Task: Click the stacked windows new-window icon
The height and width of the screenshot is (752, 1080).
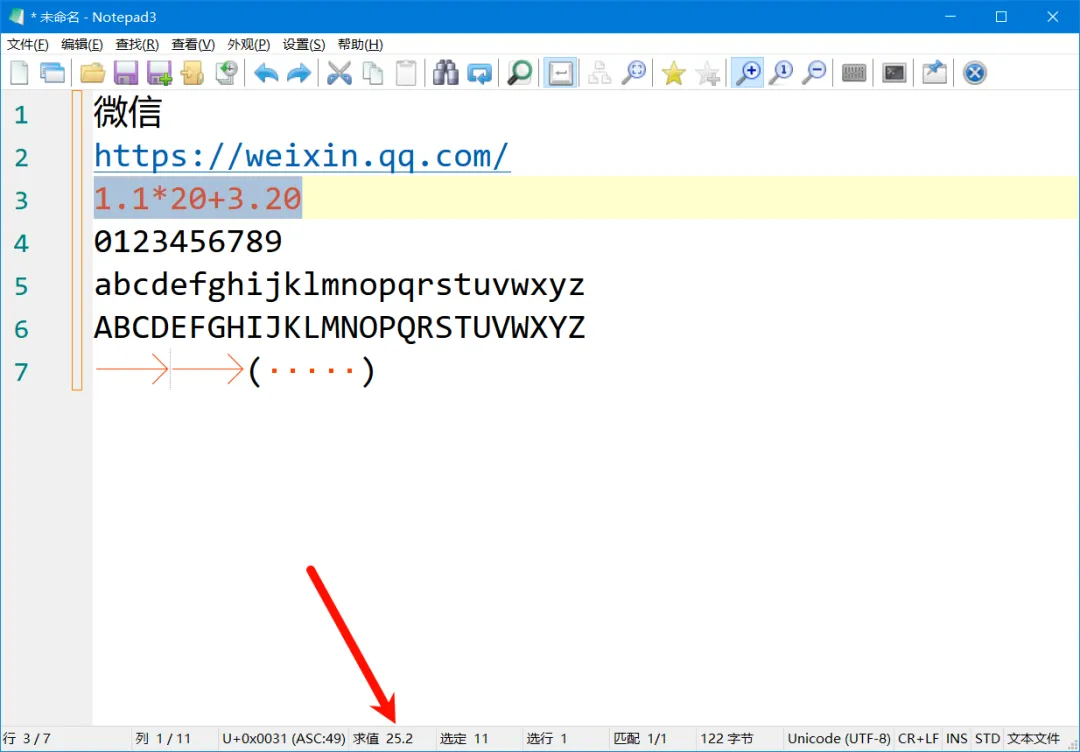Action: (52, 73)
